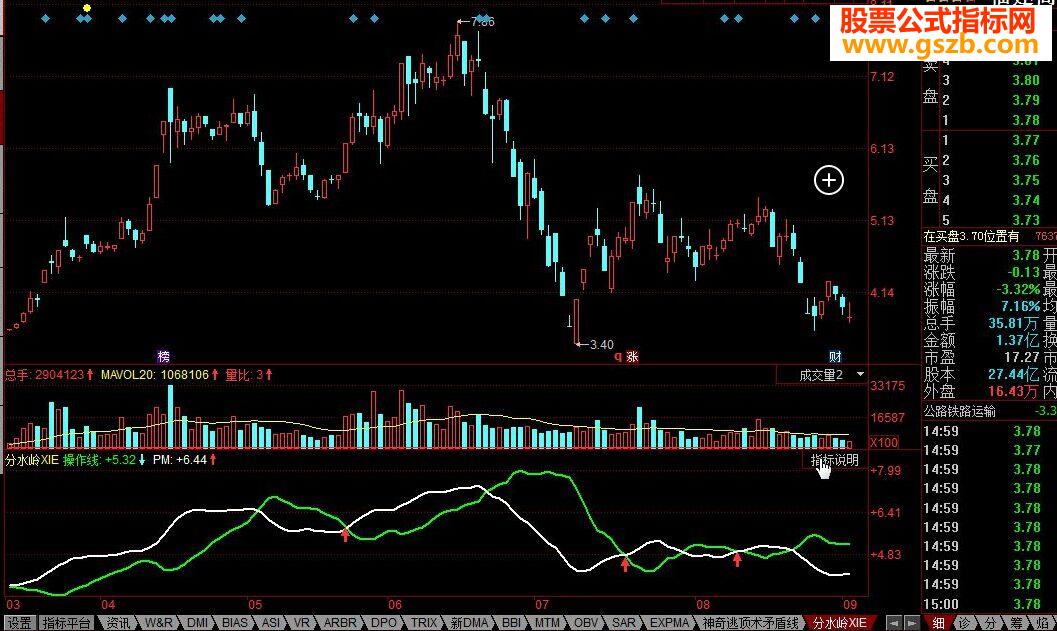1057x631 pixels.
Task: Click the yellow dot marker at the chart top
Action: [87, 8]
